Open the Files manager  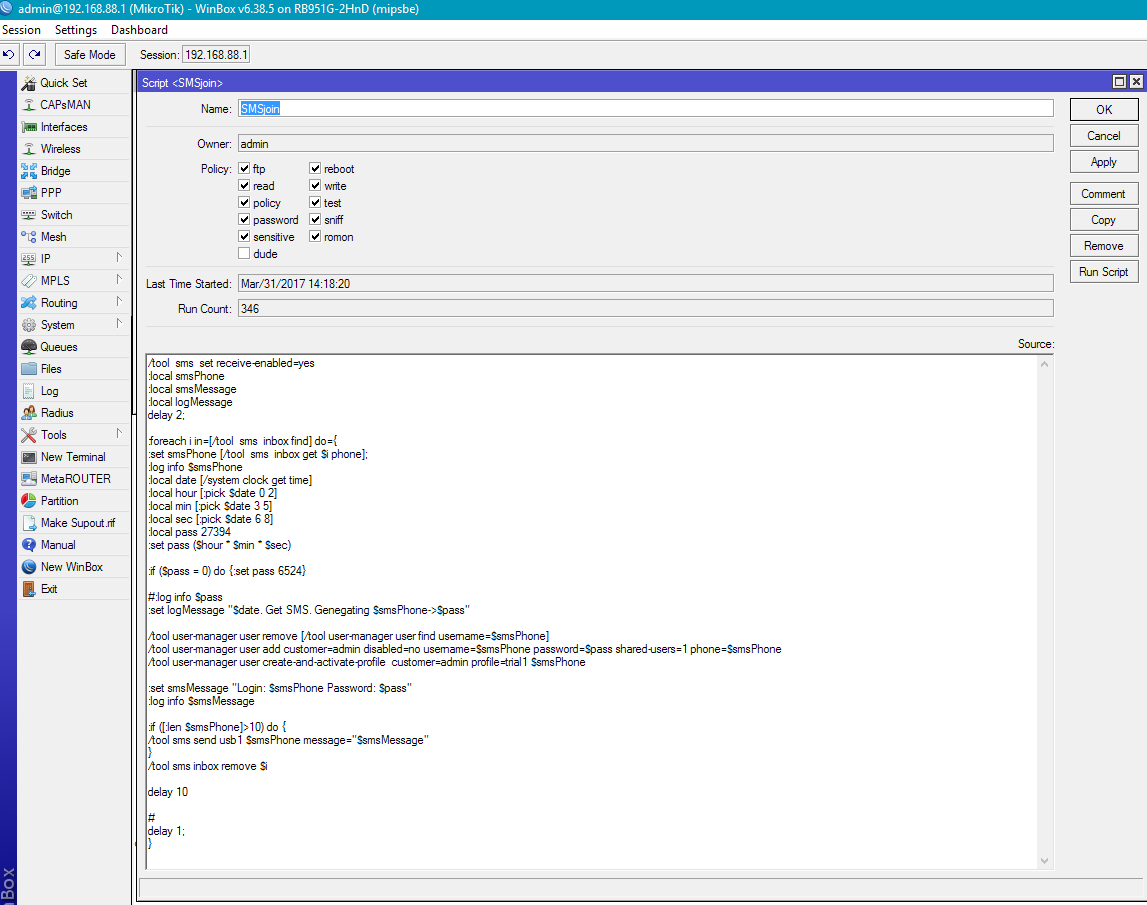click(x=54, y=368)
